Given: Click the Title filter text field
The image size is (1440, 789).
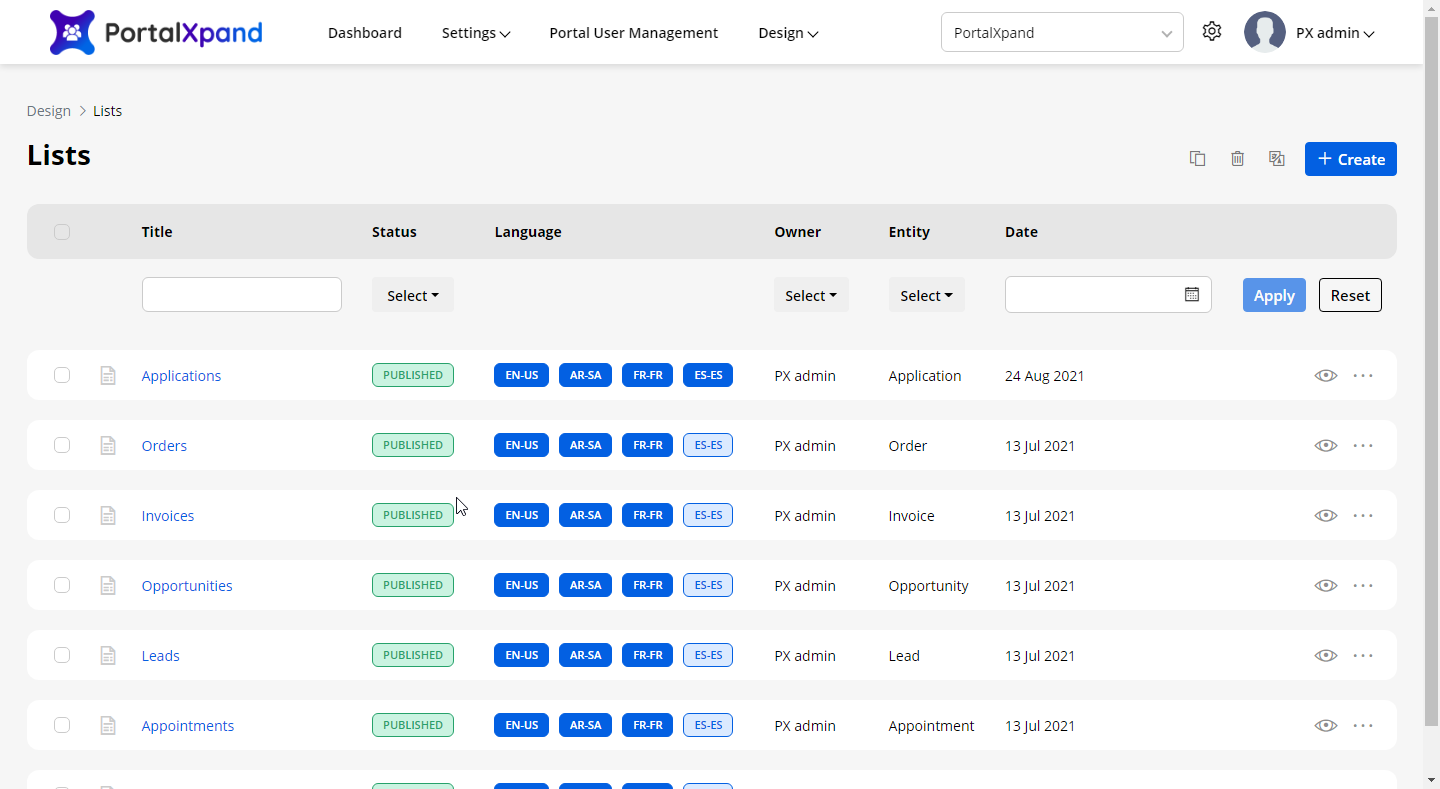Looking at the screenshot, I should tap(242, 295).
